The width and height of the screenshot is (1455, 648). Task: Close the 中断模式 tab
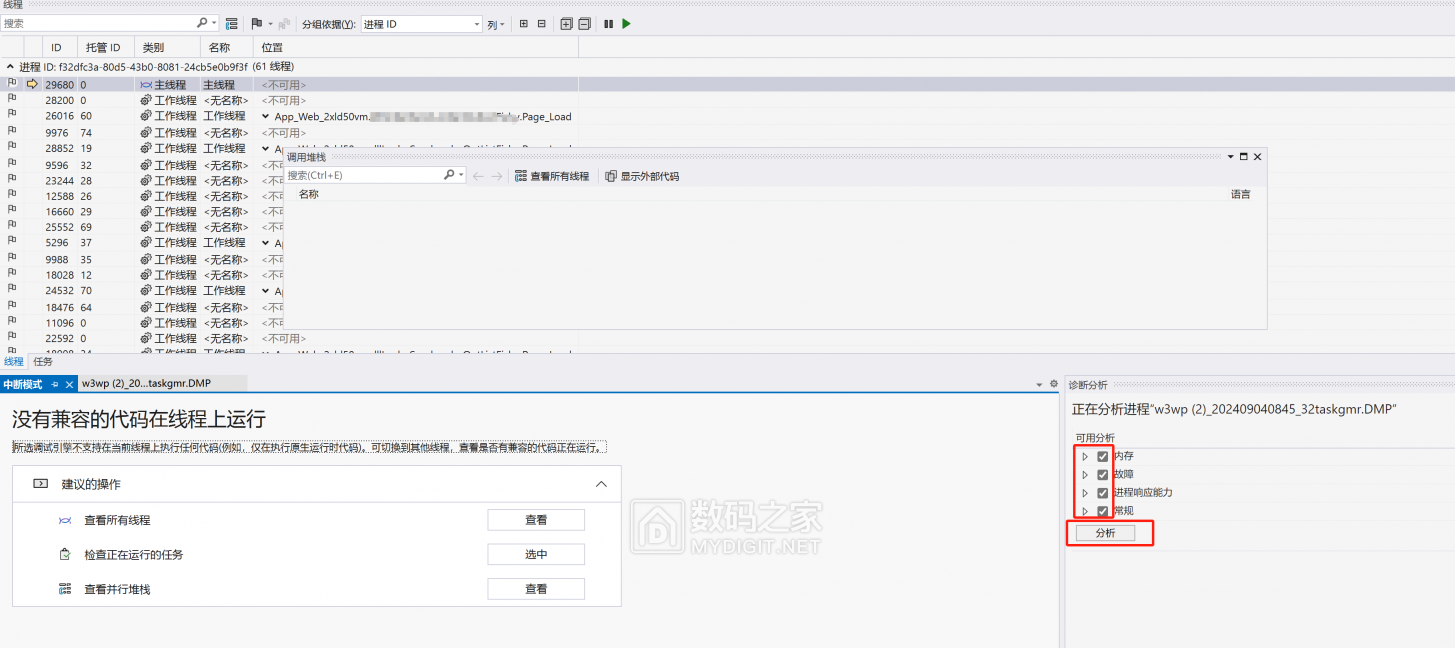click(69, 384)
